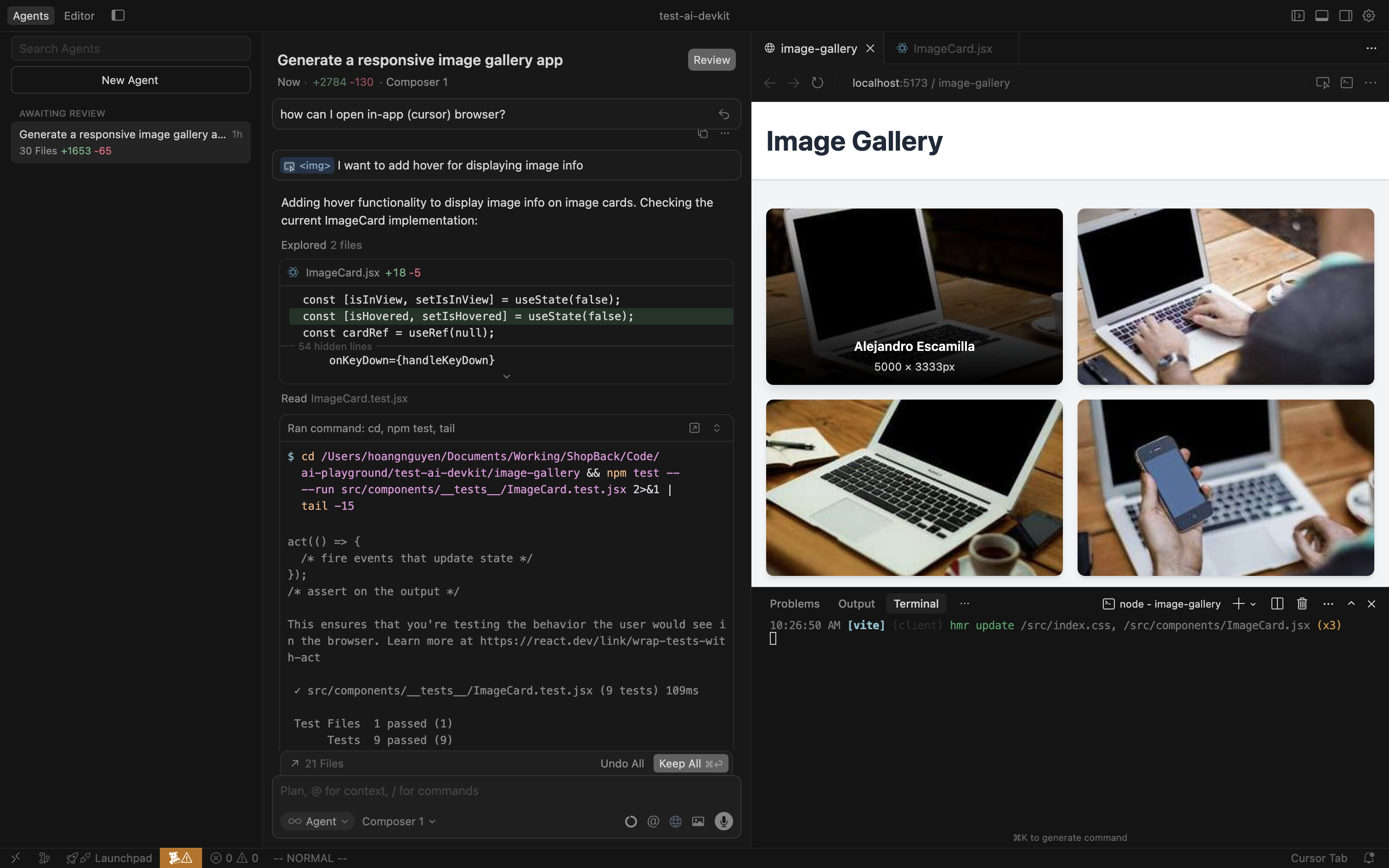Click the microphone voice input icon

click(x=723, y=821)
